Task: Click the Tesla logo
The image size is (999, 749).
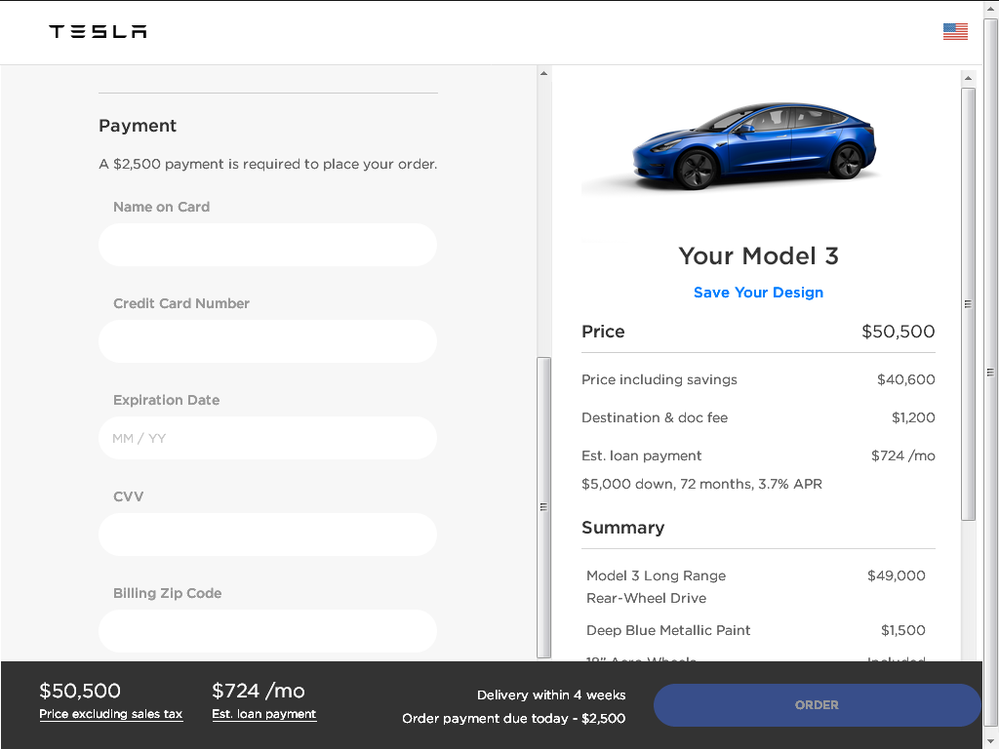Action: (97, 31)
